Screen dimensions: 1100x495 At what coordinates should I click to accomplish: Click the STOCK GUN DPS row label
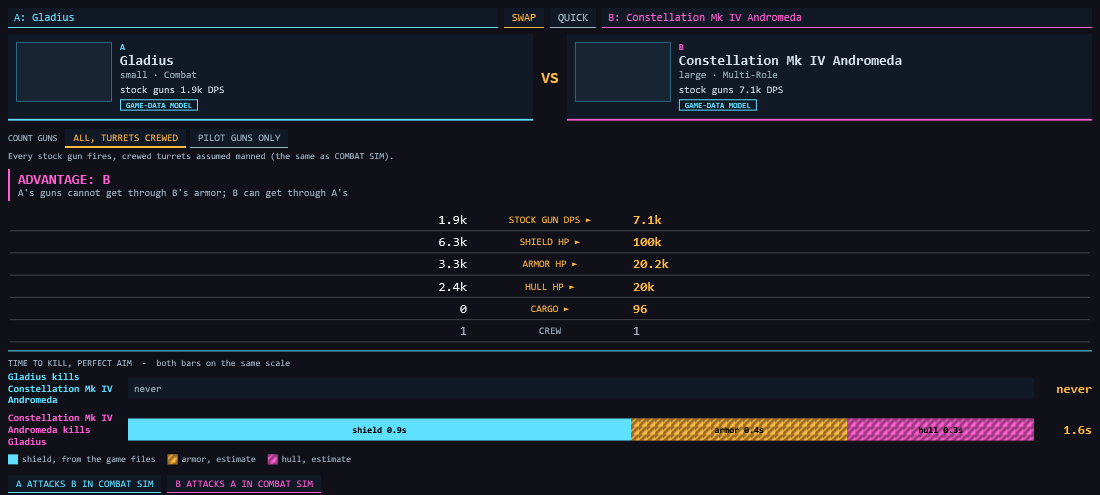pos(550,220)
